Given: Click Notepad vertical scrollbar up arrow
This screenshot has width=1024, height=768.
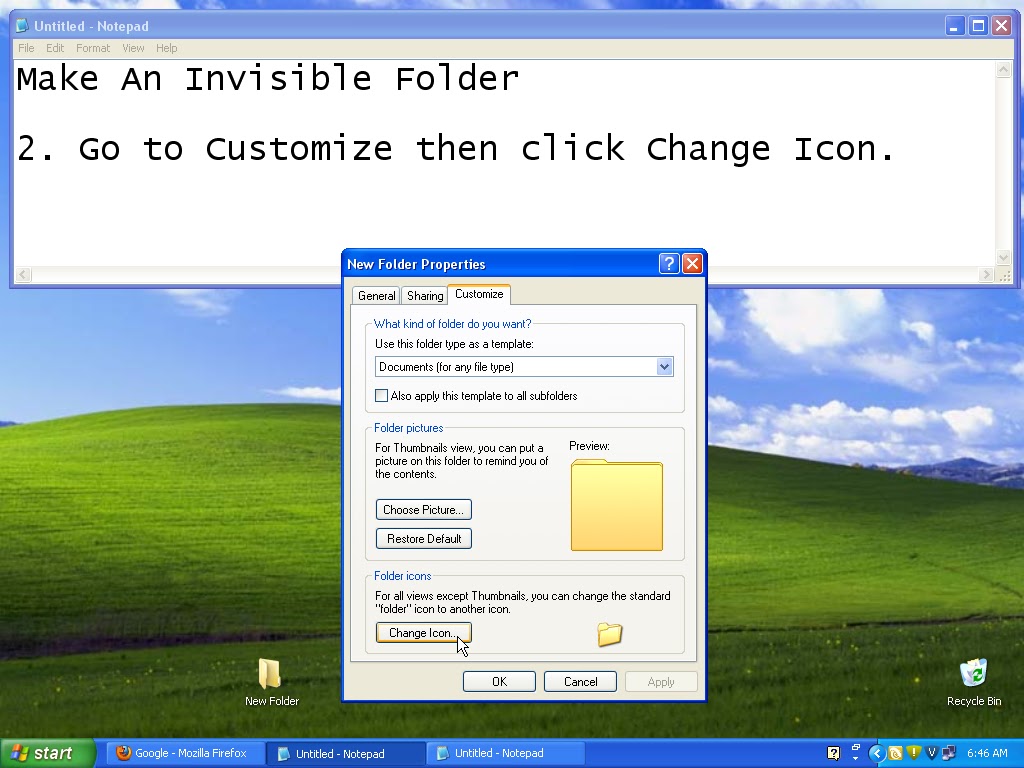Looking at the screenshot, I should pyautogui.click(x=1004, y=69).
